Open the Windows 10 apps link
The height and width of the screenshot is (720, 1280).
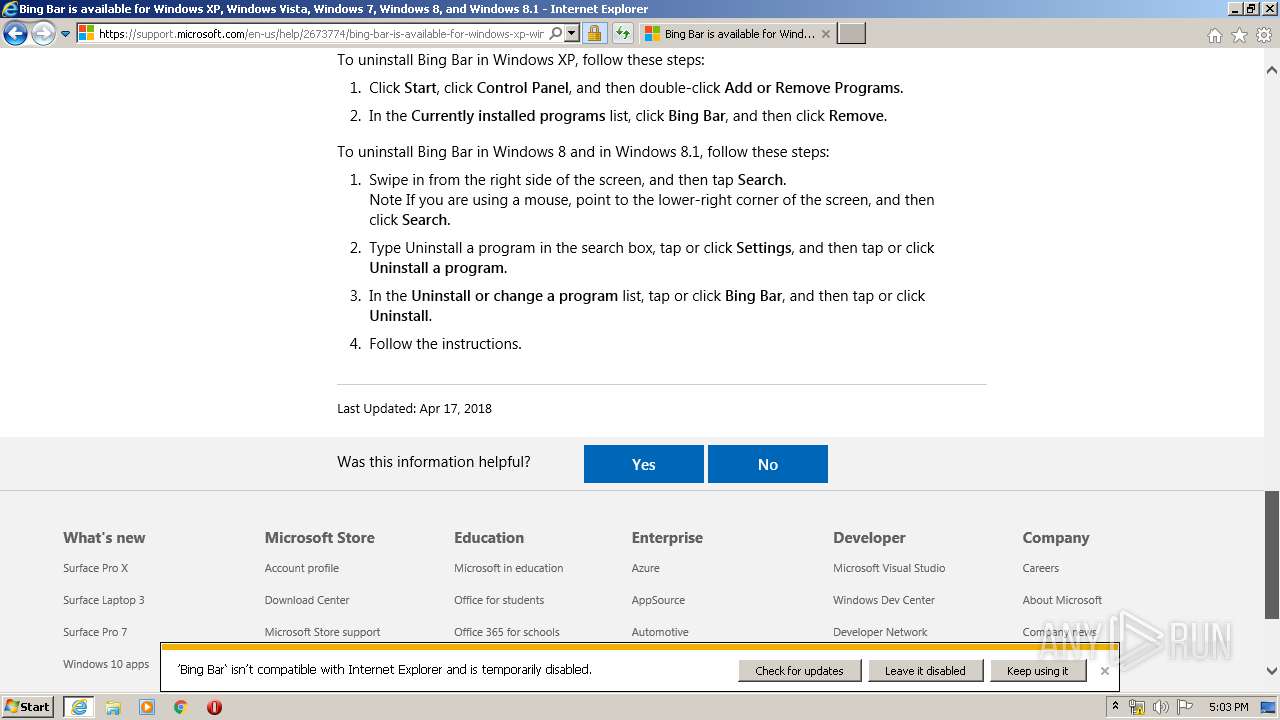pos(106,664)
